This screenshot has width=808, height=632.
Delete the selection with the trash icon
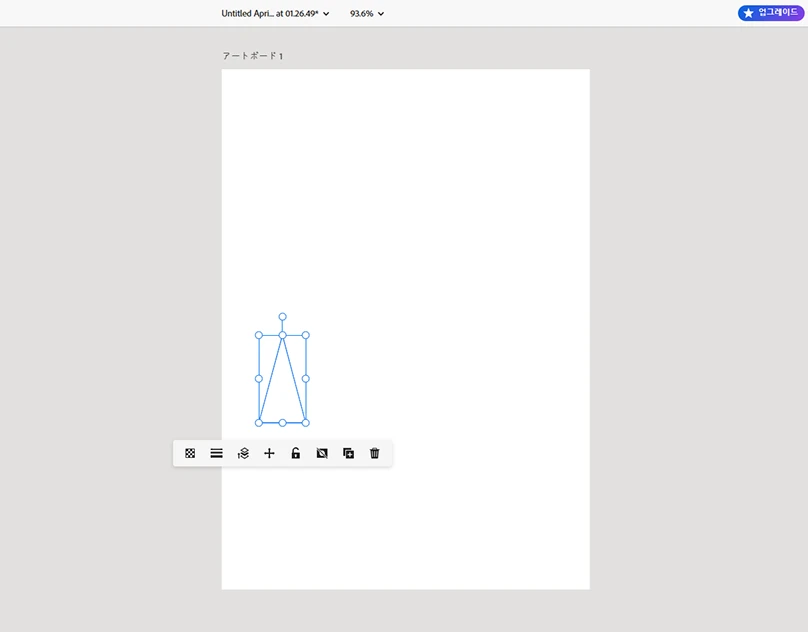pyautogui.click(x=374, y=453)
